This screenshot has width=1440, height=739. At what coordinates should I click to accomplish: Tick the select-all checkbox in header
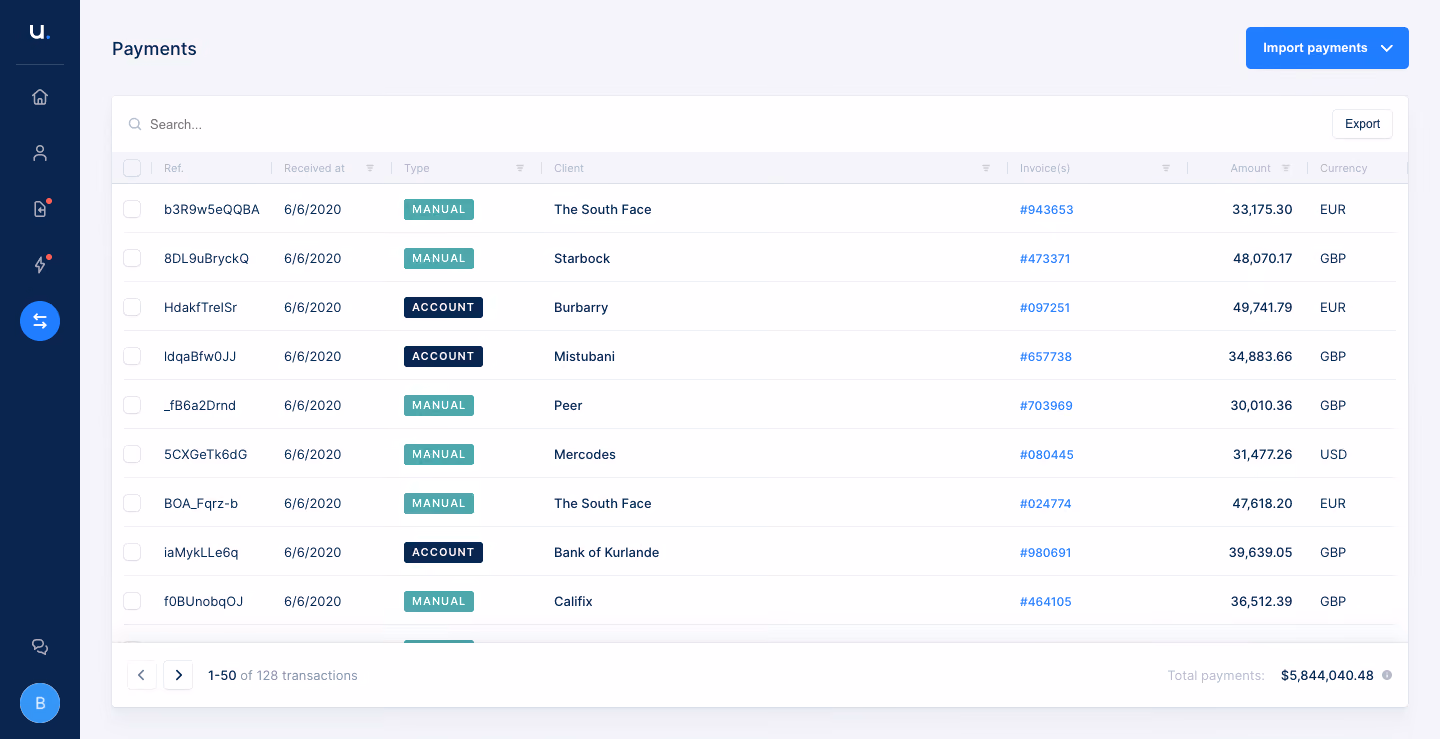[132, 168]
